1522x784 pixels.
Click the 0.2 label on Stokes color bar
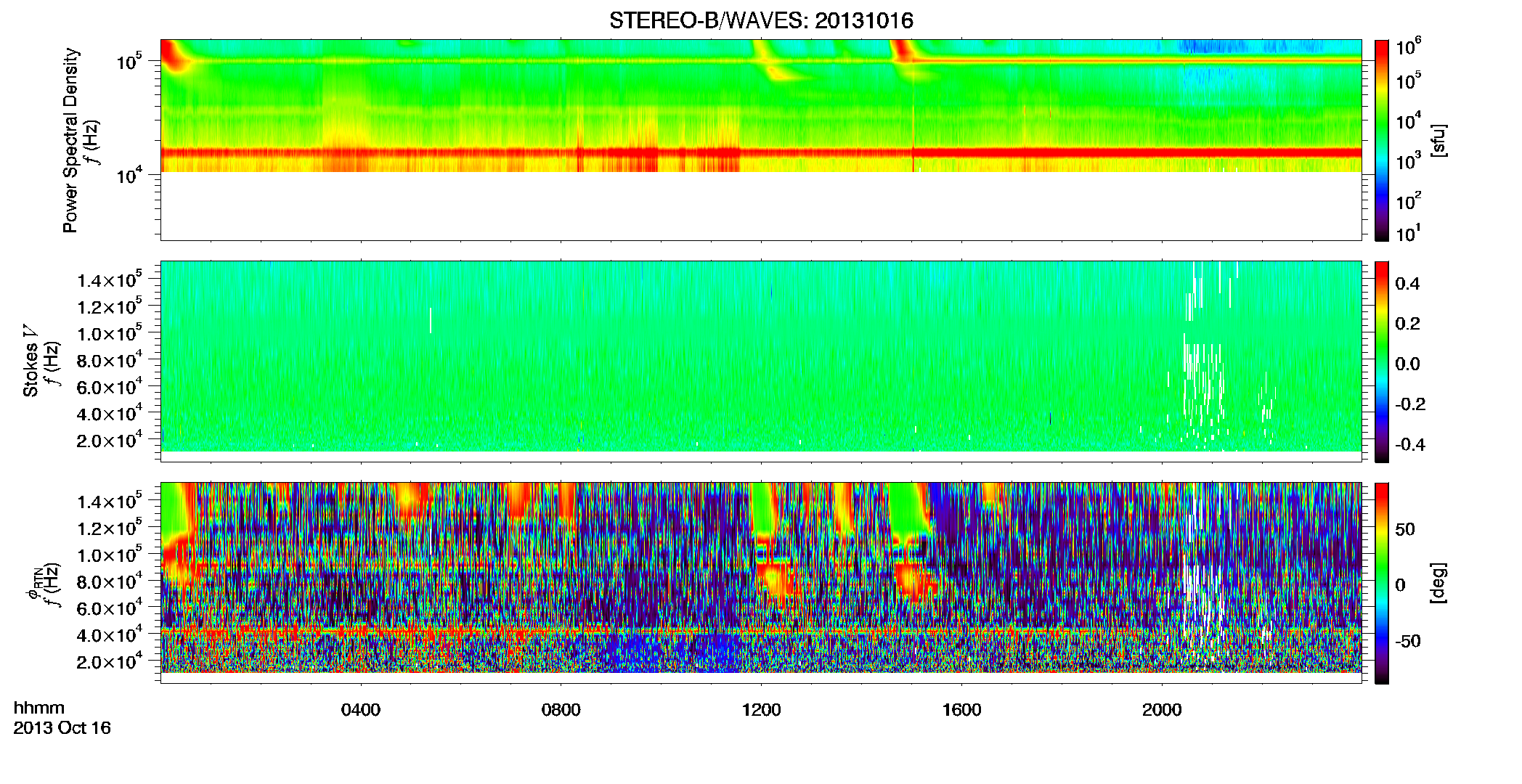(x=1407, y=324)
